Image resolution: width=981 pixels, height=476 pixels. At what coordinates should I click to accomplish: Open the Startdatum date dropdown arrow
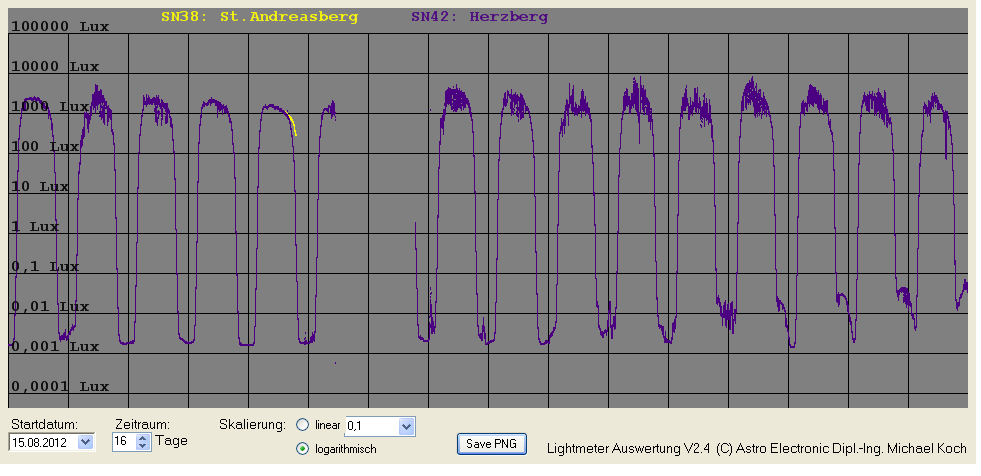click(86, 442)
